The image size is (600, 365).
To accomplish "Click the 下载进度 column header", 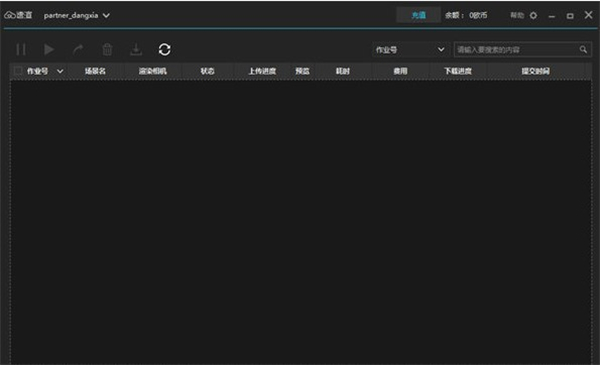I will tap(458, 71).
